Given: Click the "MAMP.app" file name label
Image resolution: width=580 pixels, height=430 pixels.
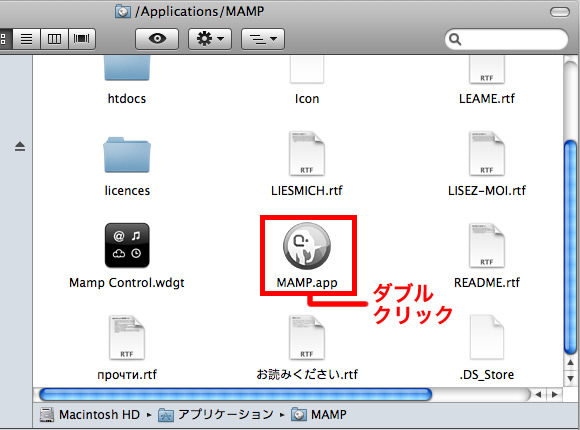Looking at the screenshot, I should coord(307,283).
